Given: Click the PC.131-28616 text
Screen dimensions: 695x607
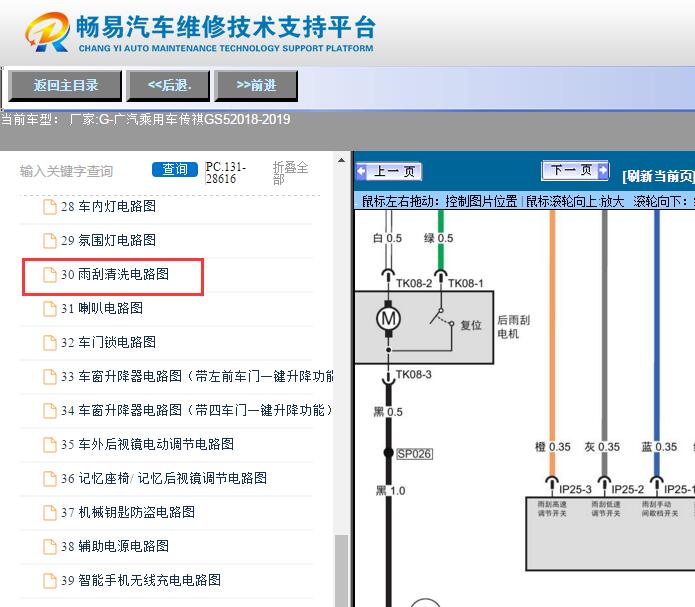Looking at the screenshot, I should [x=226, y=173].
